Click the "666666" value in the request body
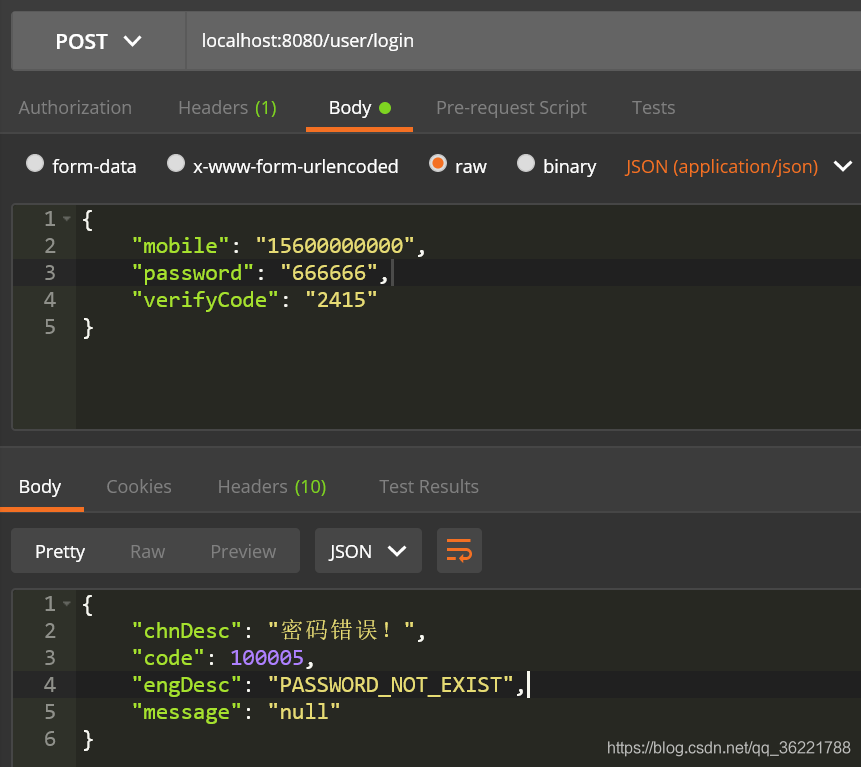Viewport: 861px width, 767px height. [329, 273]
